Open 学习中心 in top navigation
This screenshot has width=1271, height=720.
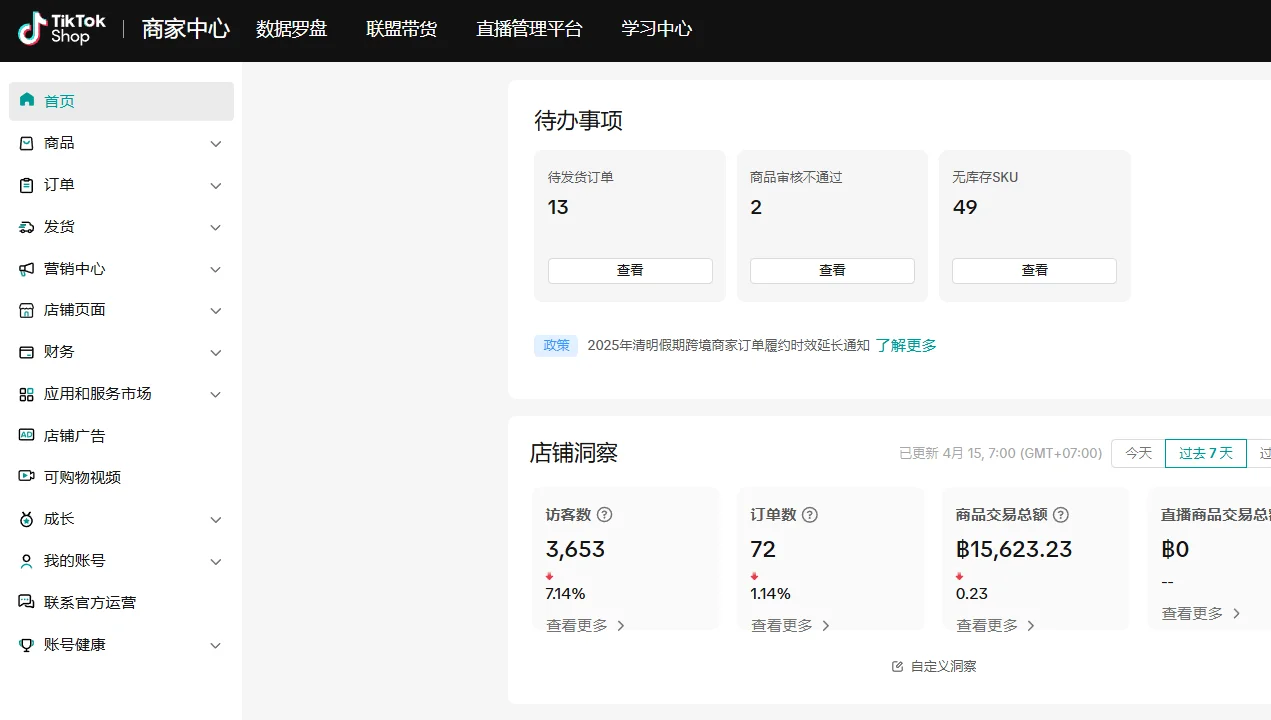pos(656,29)
